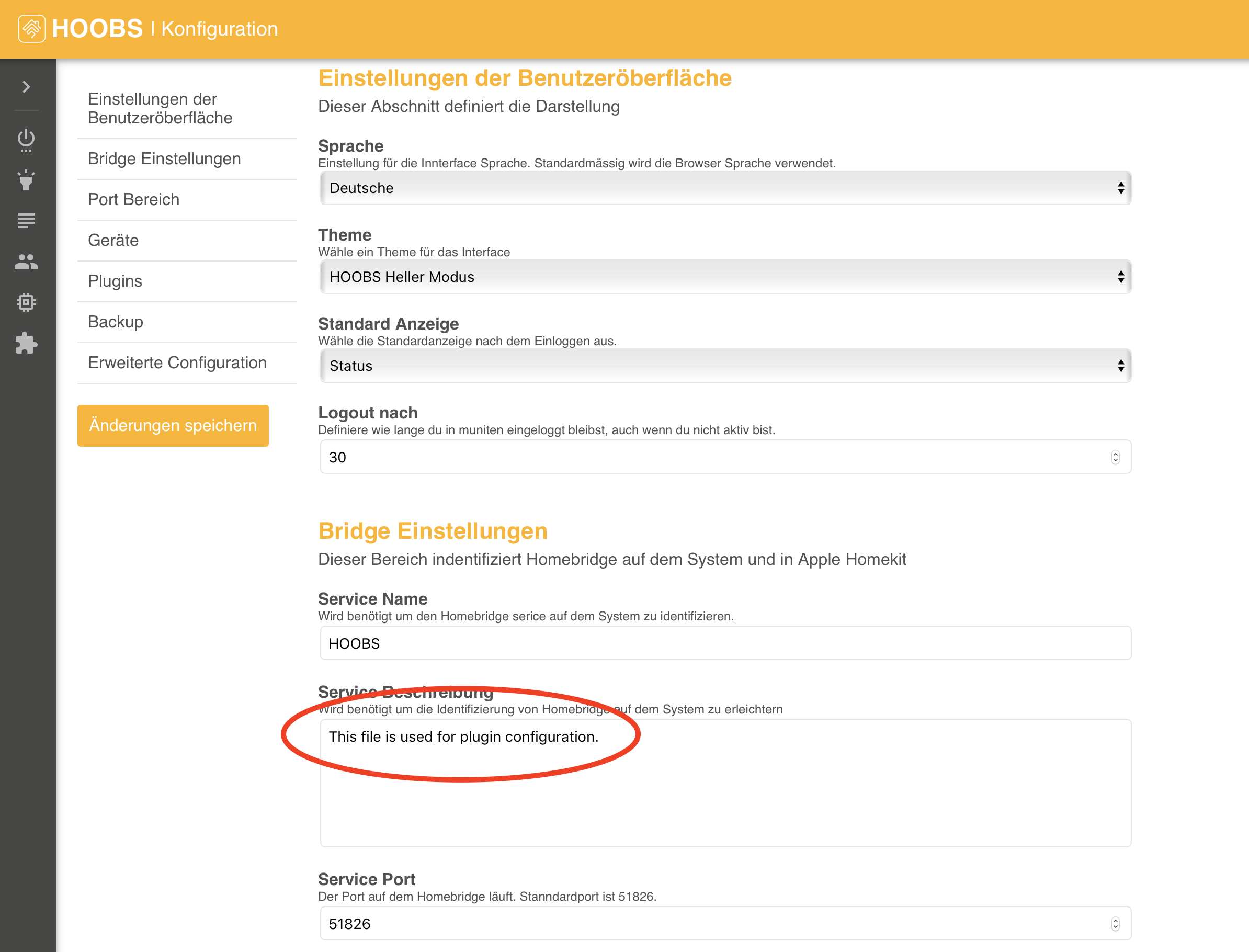Open the Erweiterte Configuration section
This screenshot has width=1249, height=952.
(177, 362)
